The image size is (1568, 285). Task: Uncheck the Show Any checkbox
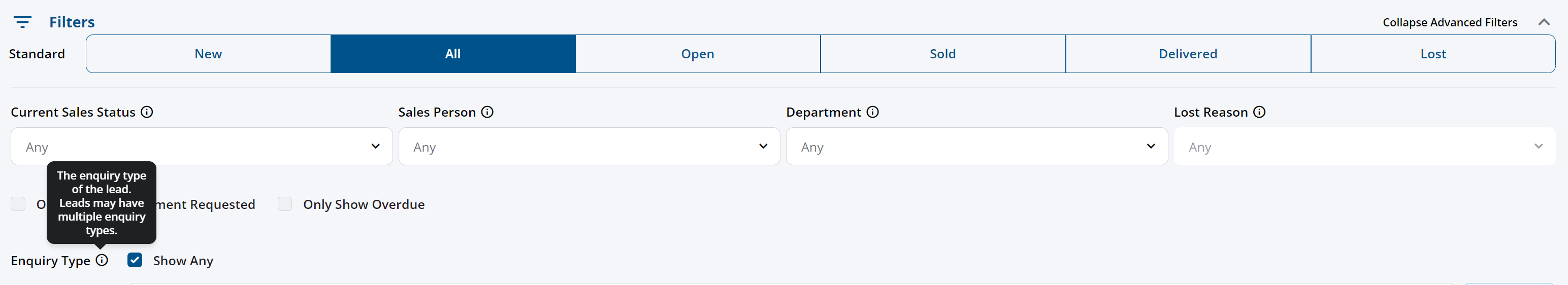(135, 261)
